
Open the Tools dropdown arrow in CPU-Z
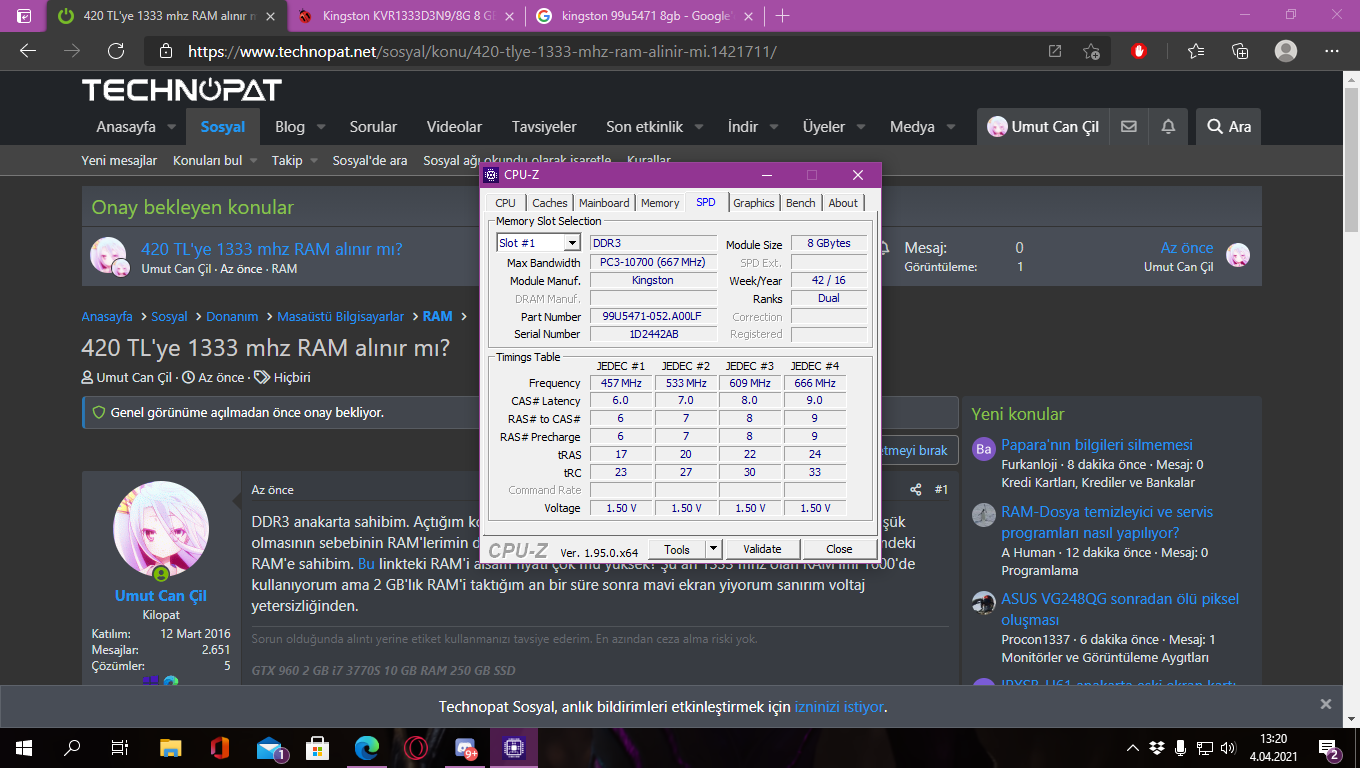click(713, 549)
